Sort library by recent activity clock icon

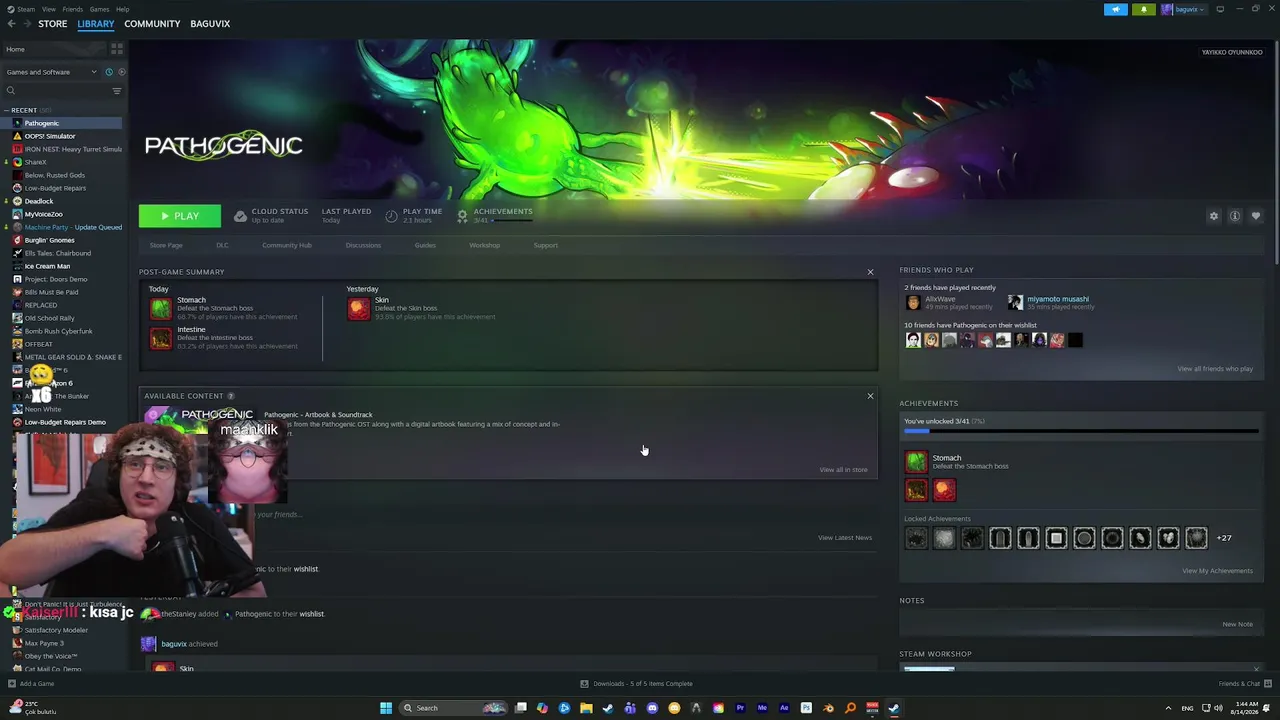point(109,72)
